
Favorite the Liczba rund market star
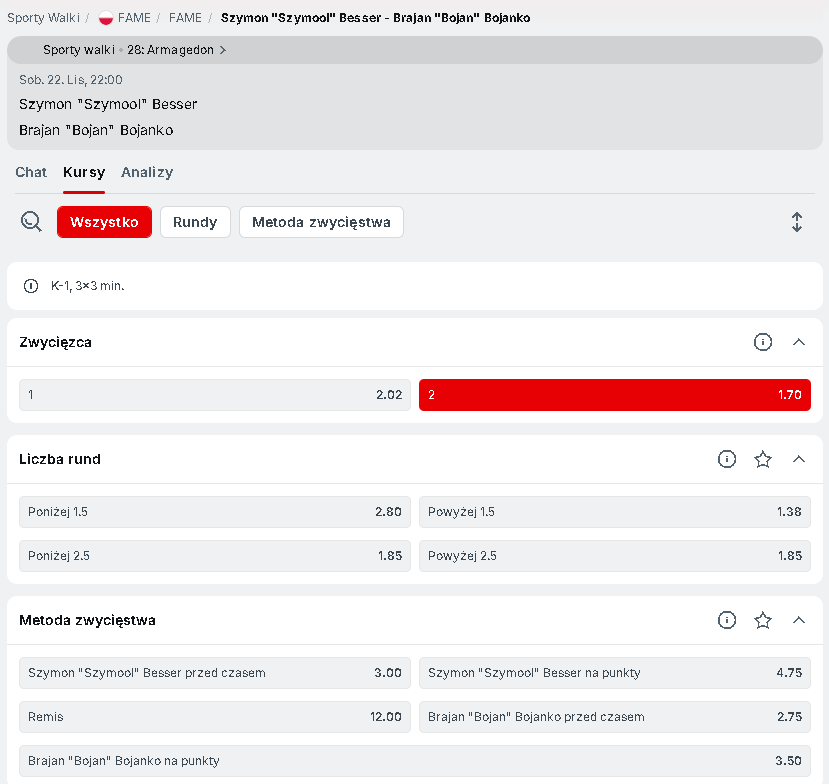click(x=763, y=459)
